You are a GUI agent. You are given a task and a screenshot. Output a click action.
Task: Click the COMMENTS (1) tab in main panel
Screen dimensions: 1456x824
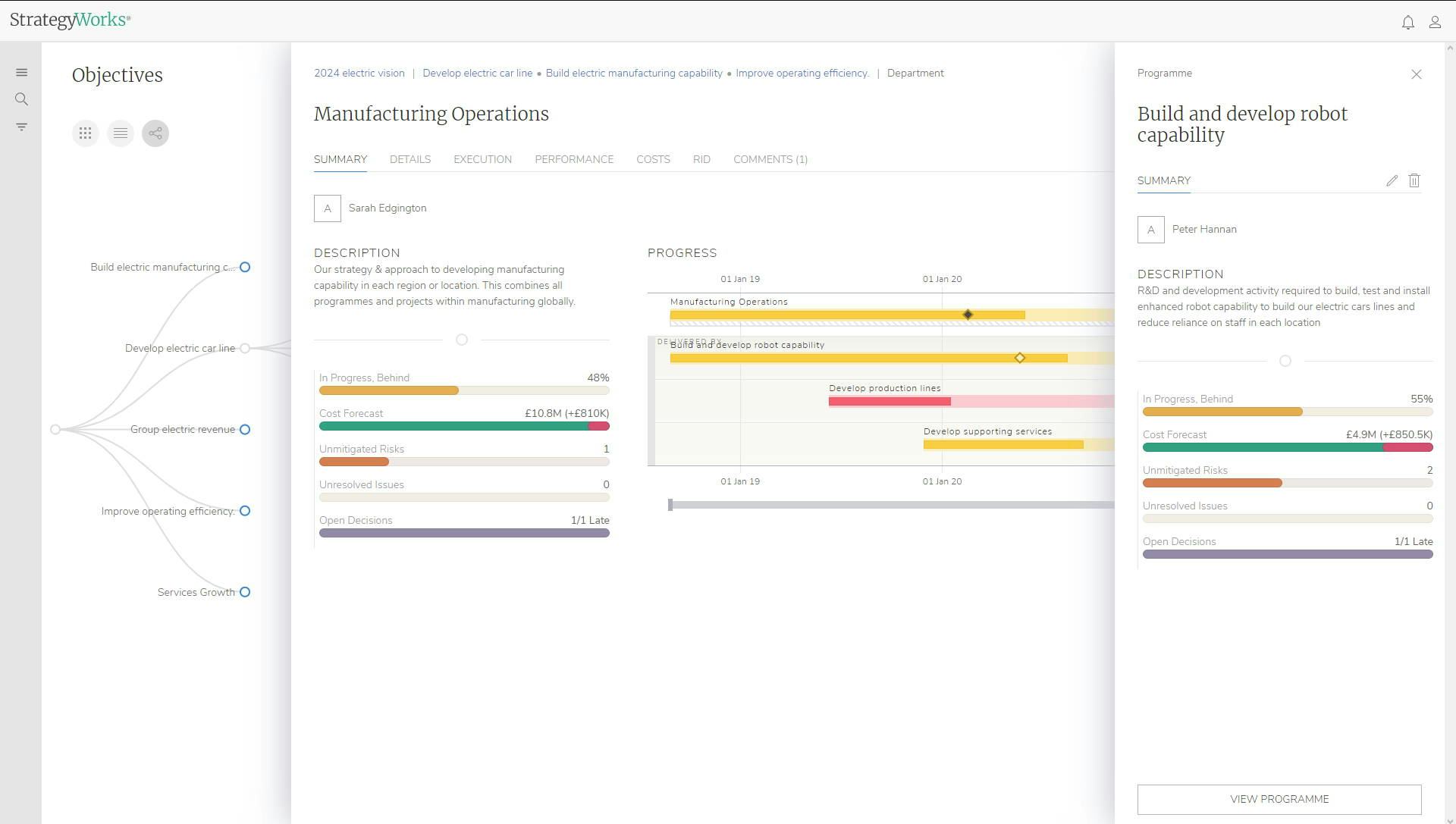pos(770,159)
